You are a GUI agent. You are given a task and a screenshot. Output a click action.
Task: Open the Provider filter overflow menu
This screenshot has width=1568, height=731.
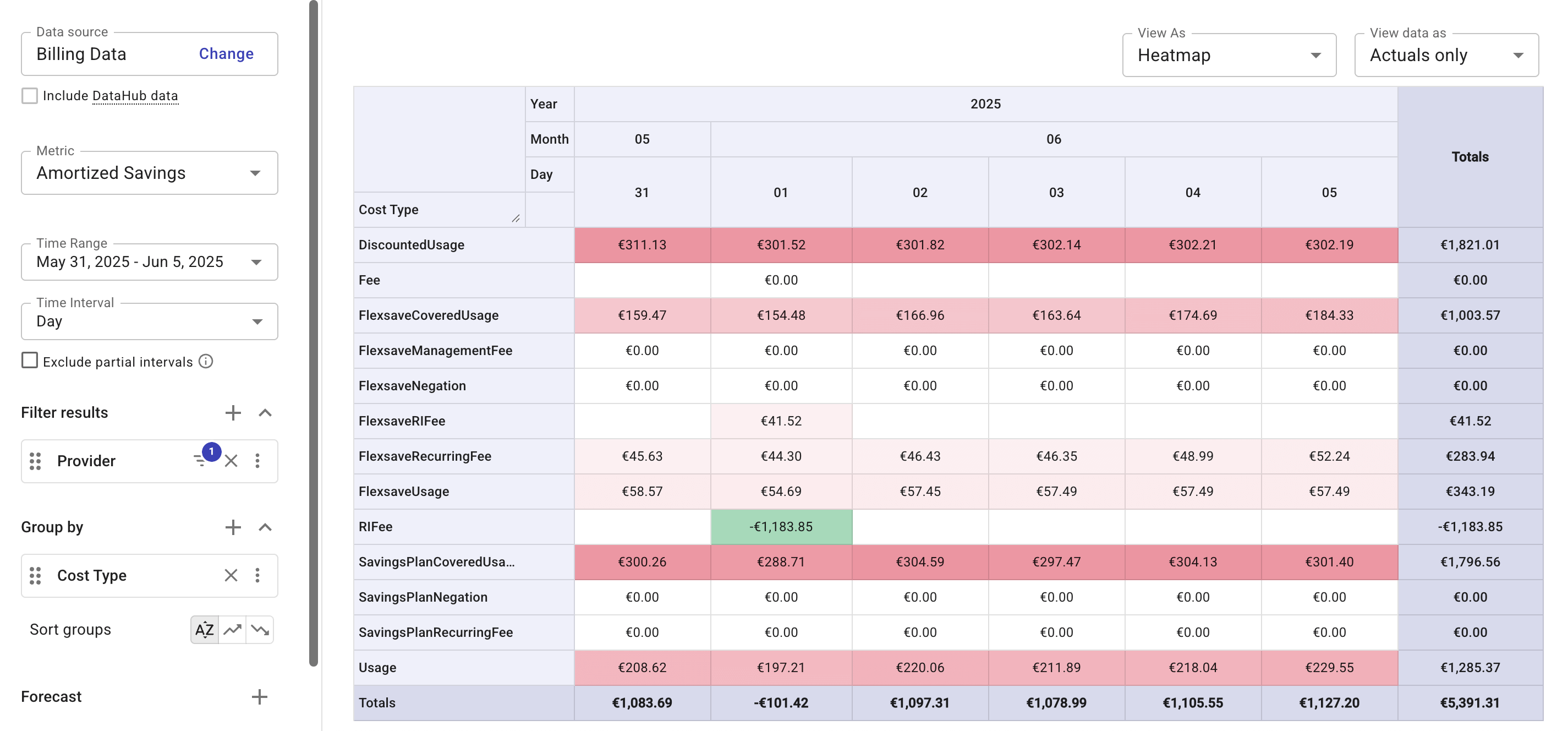258,461
